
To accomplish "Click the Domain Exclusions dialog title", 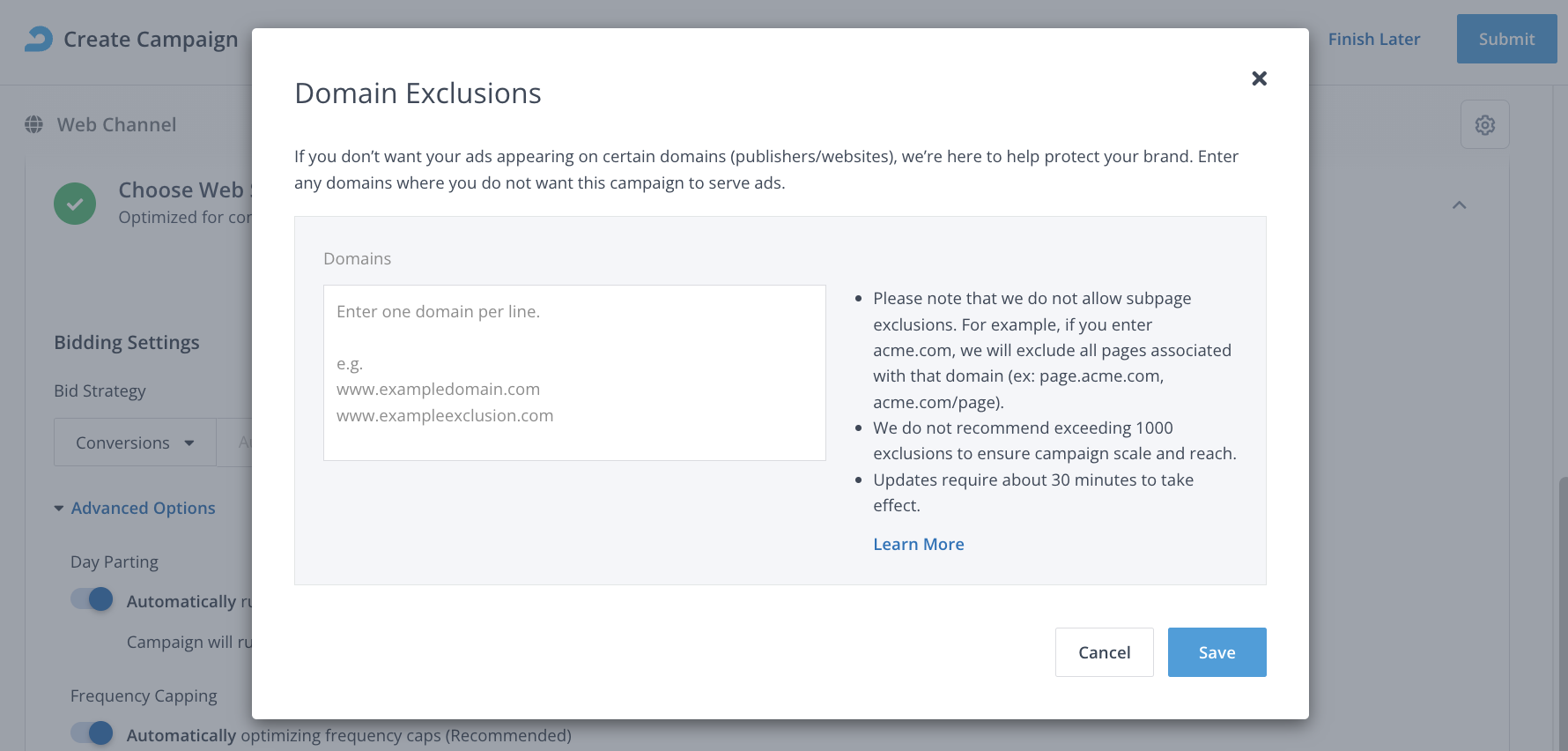I will pos(418,93).
